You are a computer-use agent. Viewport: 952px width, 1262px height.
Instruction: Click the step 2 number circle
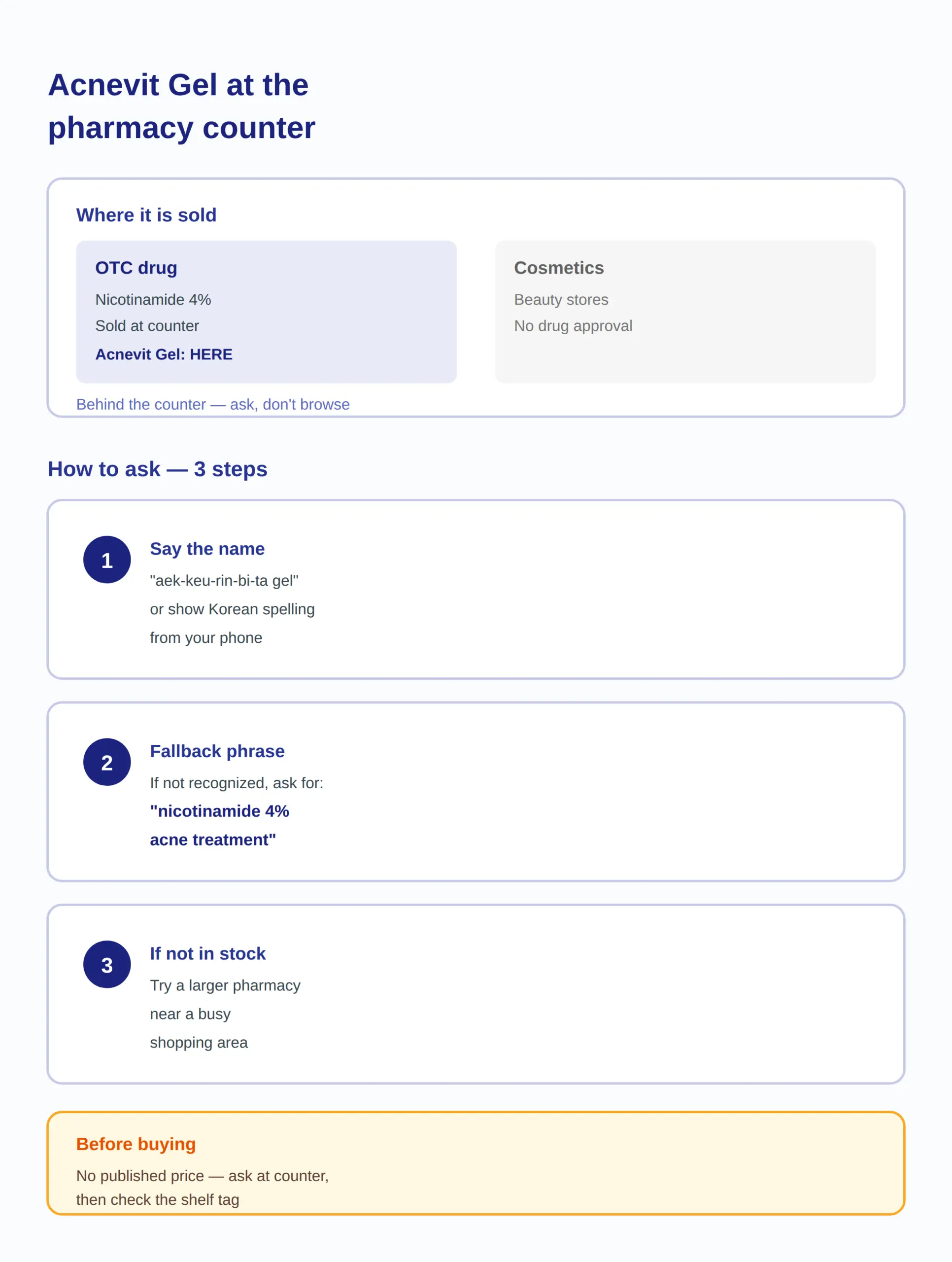click(x=106, y=762)
